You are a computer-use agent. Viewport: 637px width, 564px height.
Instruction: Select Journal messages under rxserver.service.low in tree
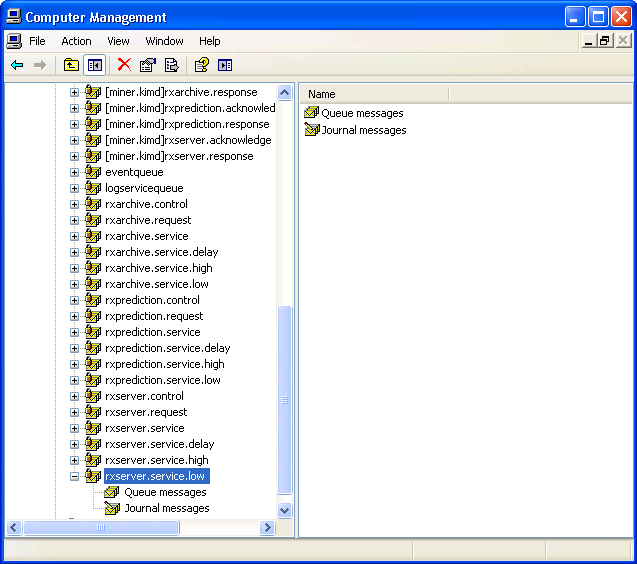(166, 508)
